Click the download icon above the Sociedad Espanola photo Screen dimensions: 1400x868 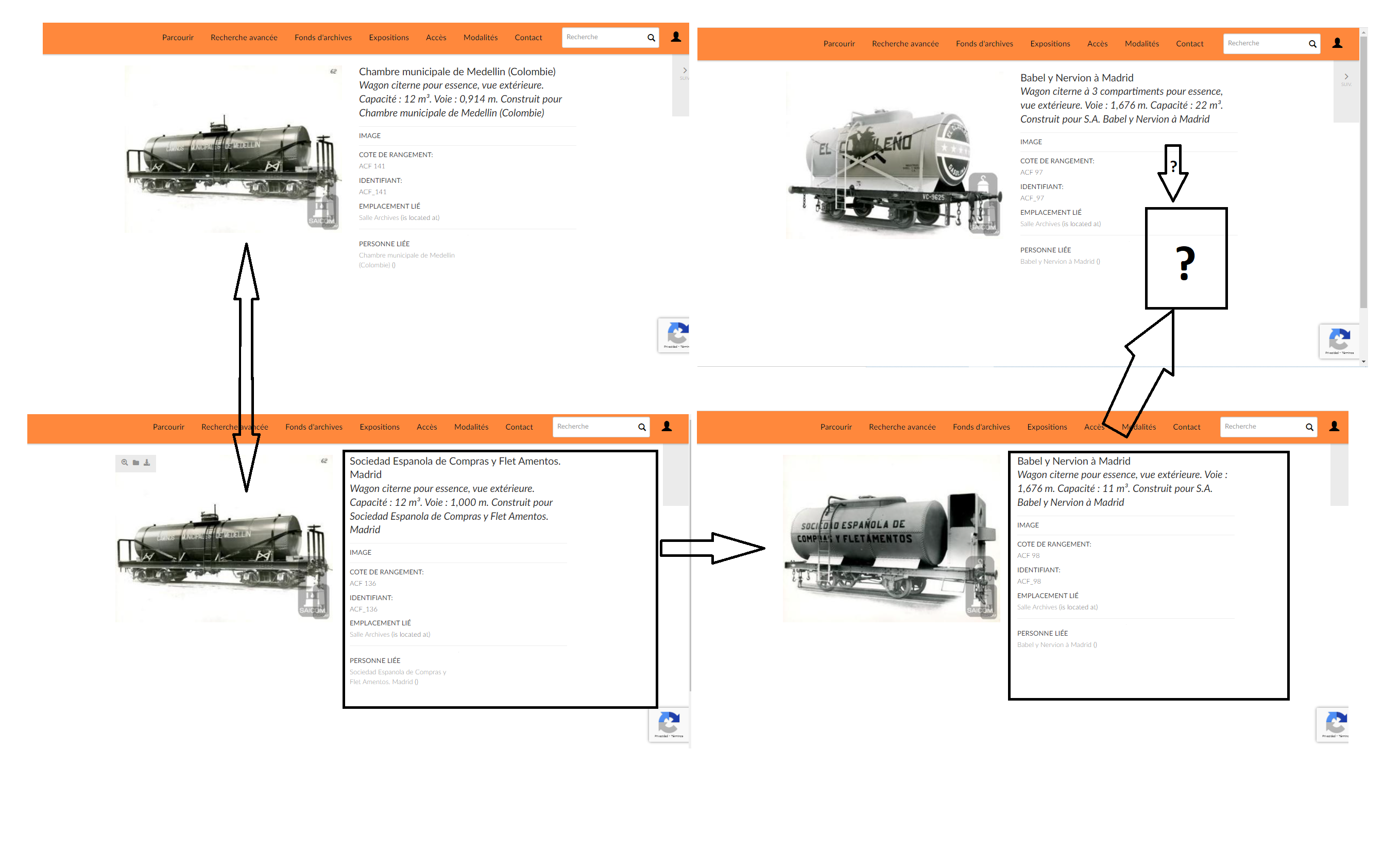tap(147, 463)
